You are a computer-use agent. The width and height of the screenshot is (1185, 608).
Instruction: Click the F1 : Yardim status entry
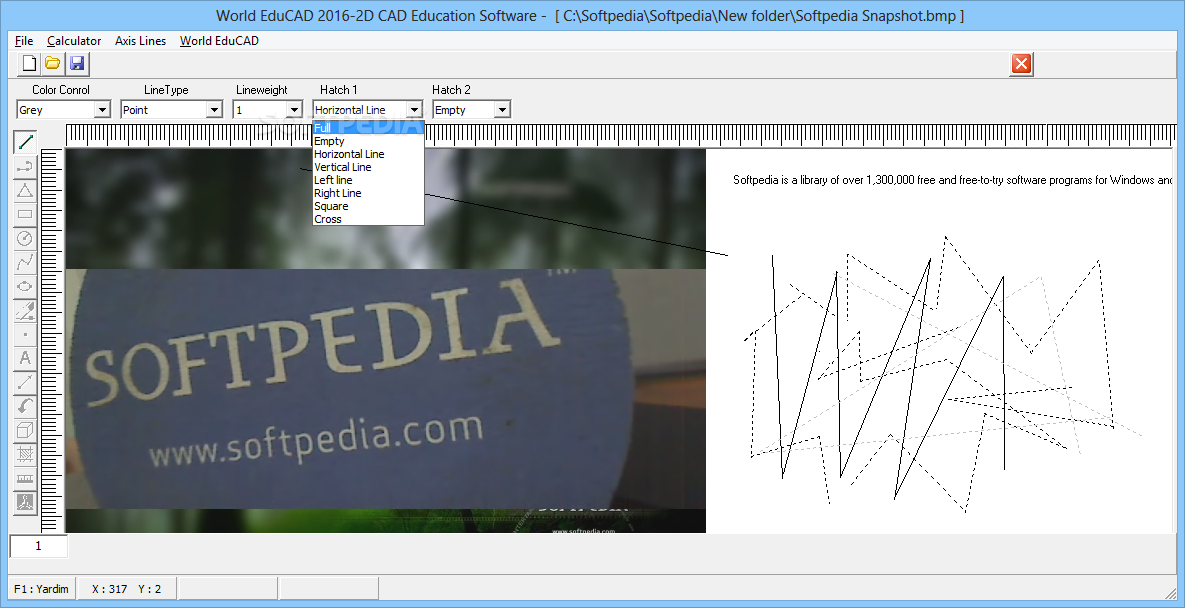[42, 589]
